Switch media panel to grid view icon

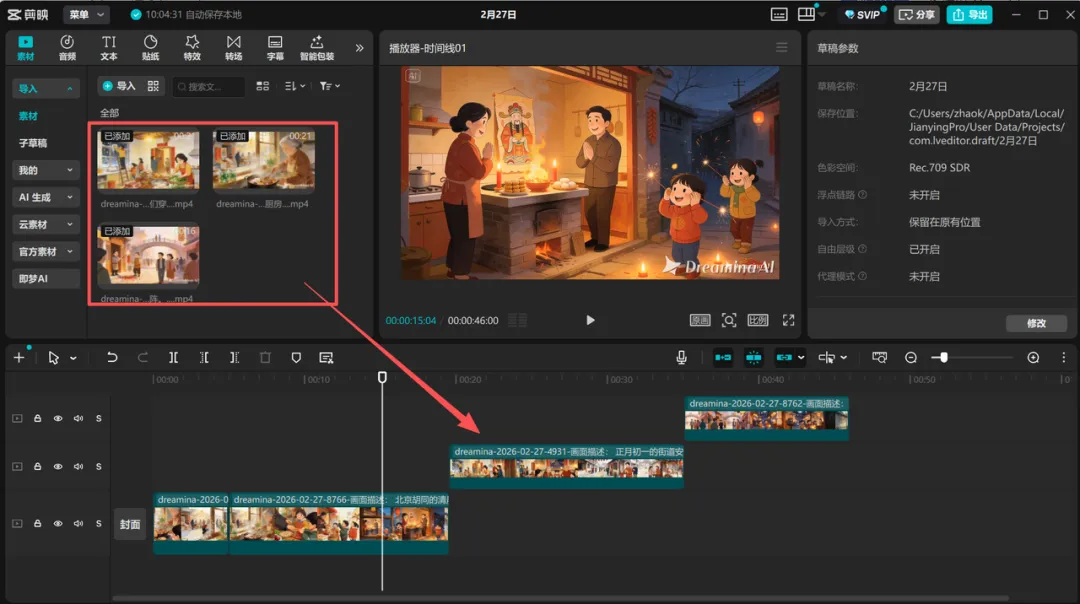(262, 86)
